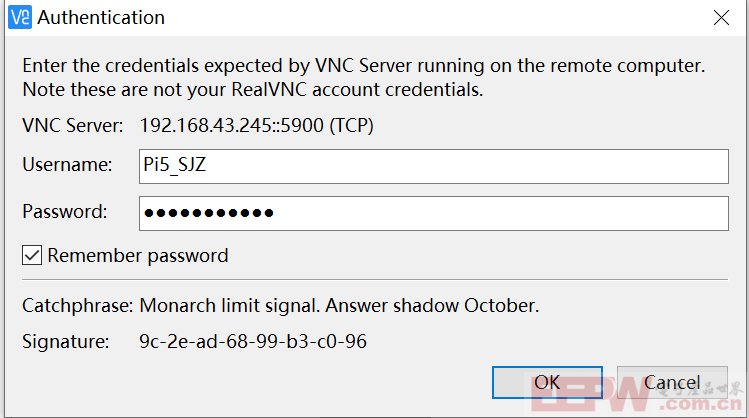Dismiss the dialog using the Cancel button
This screenshot has width=749, height=418.
(x=672, y=382)
